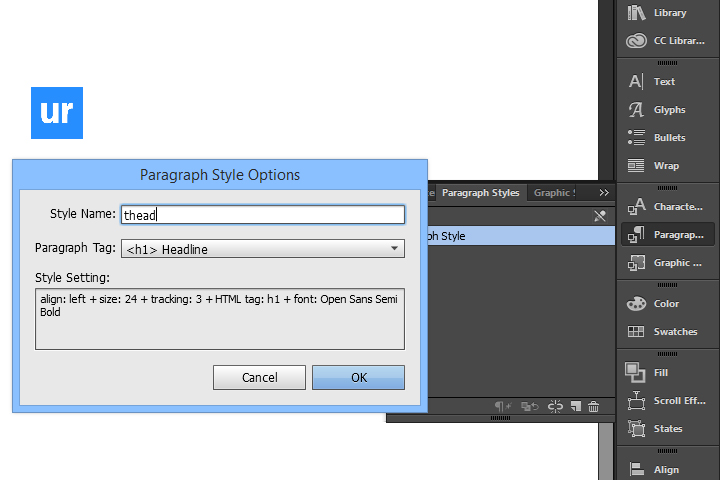
Task: Expand the collapsed panel tabs chevron
Action: click(x=604, y=193)
